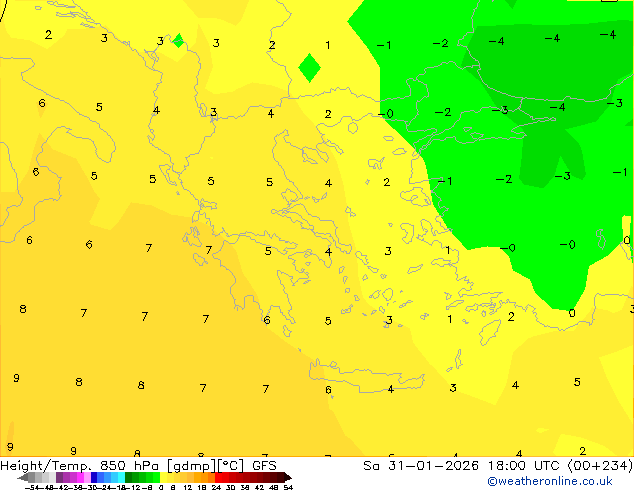The image size is (634, 490).
Task: Click the gray arrow at the legend's left end
Action: pyautogui.click(x=23, y=477)
